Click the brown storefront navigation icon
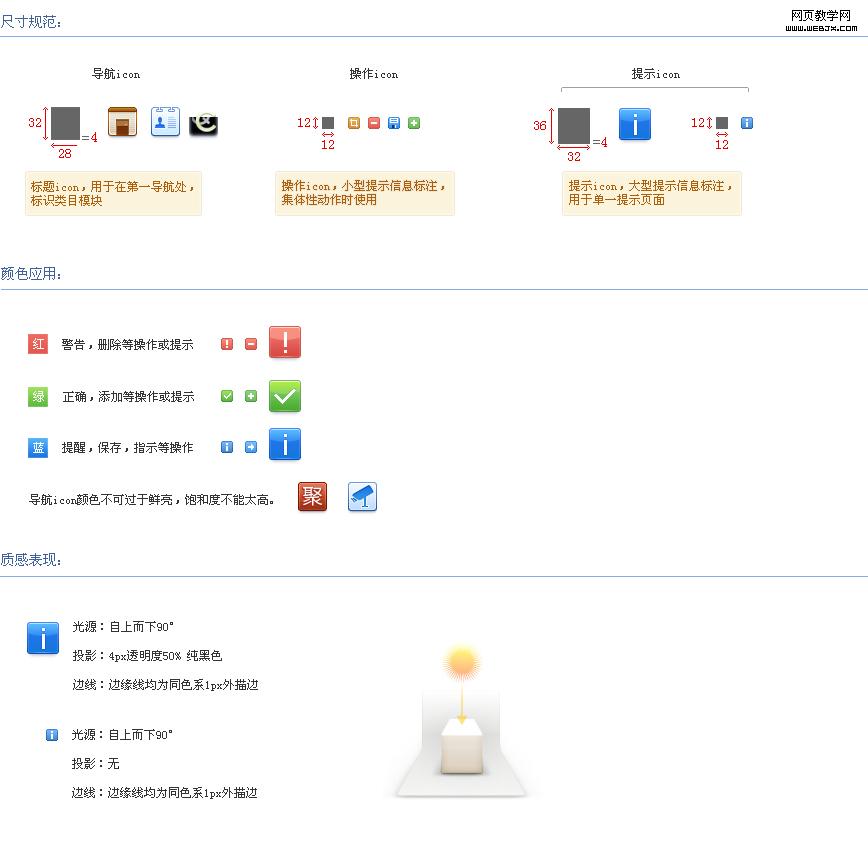 [x=122, y=122]
